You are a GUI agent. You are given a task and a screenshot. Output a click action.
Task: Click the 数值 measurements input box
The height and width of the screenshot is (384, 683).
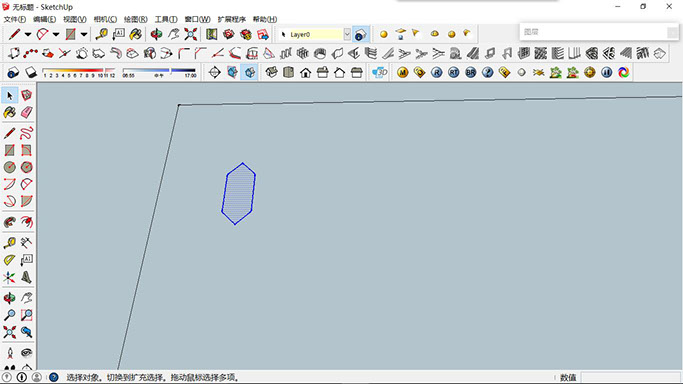pos(630,377)
